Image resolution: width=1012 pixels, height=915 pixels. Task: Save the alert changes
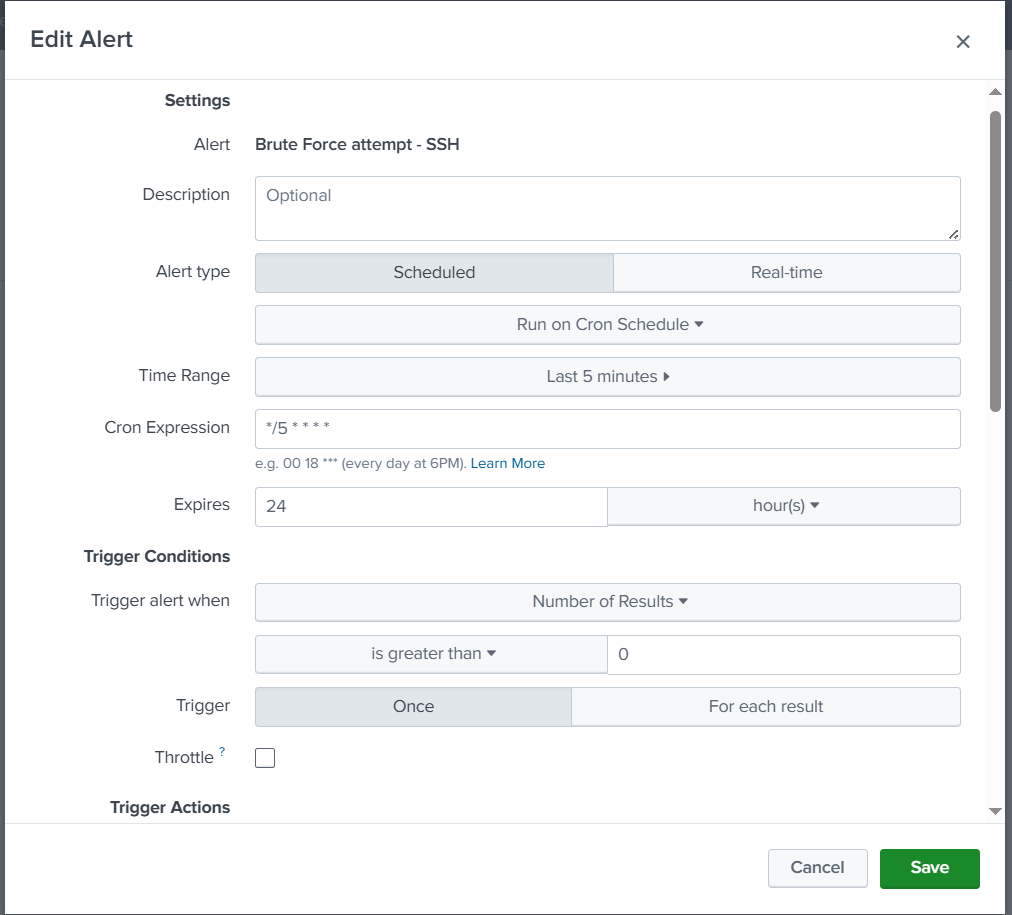tap(929, 869)
